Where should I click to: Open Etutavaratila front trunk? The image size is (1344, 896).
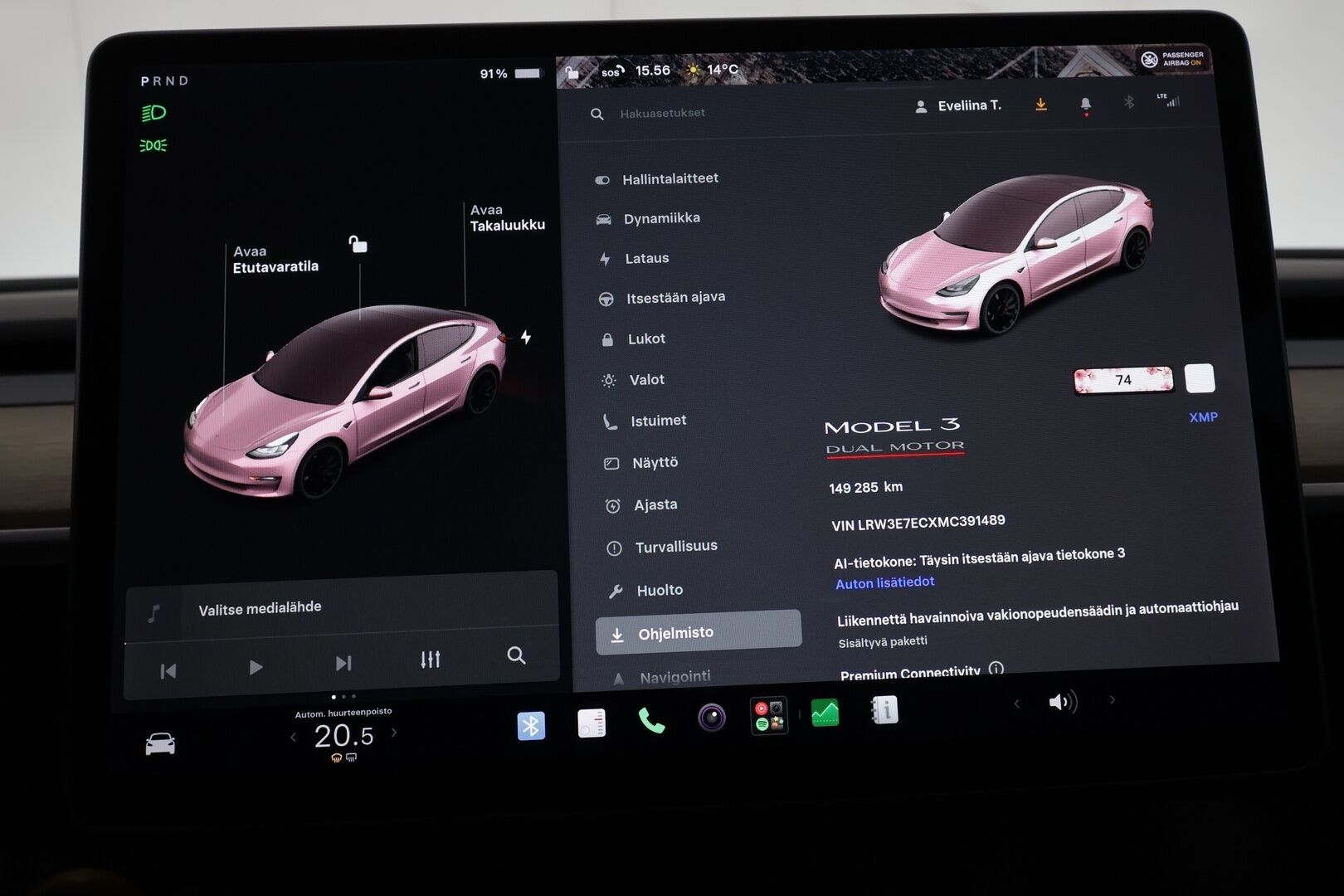pos(275,259)
